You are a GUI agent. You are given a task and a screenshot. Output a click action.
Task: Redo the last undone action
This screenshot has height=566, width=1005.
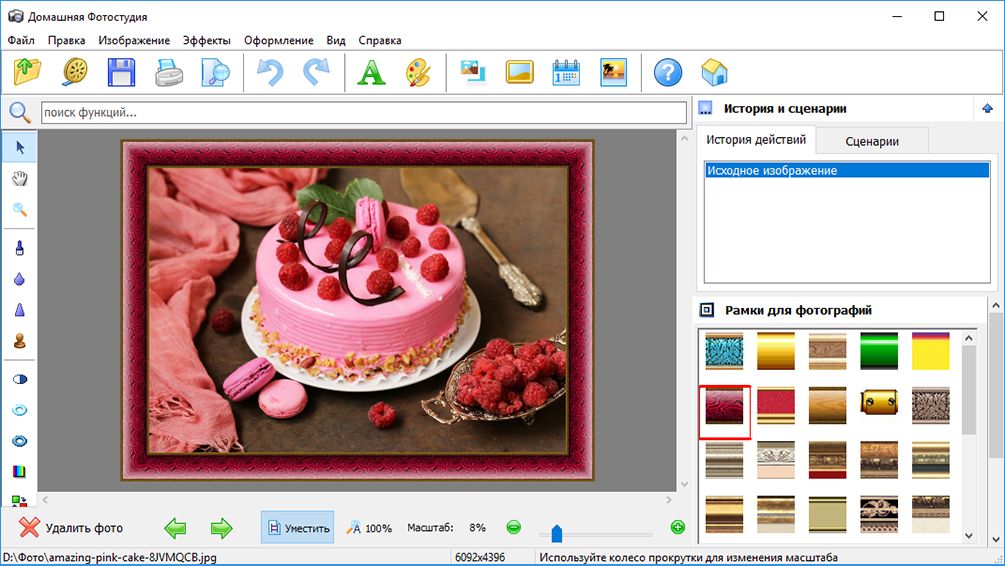click(x=317, y=72)
